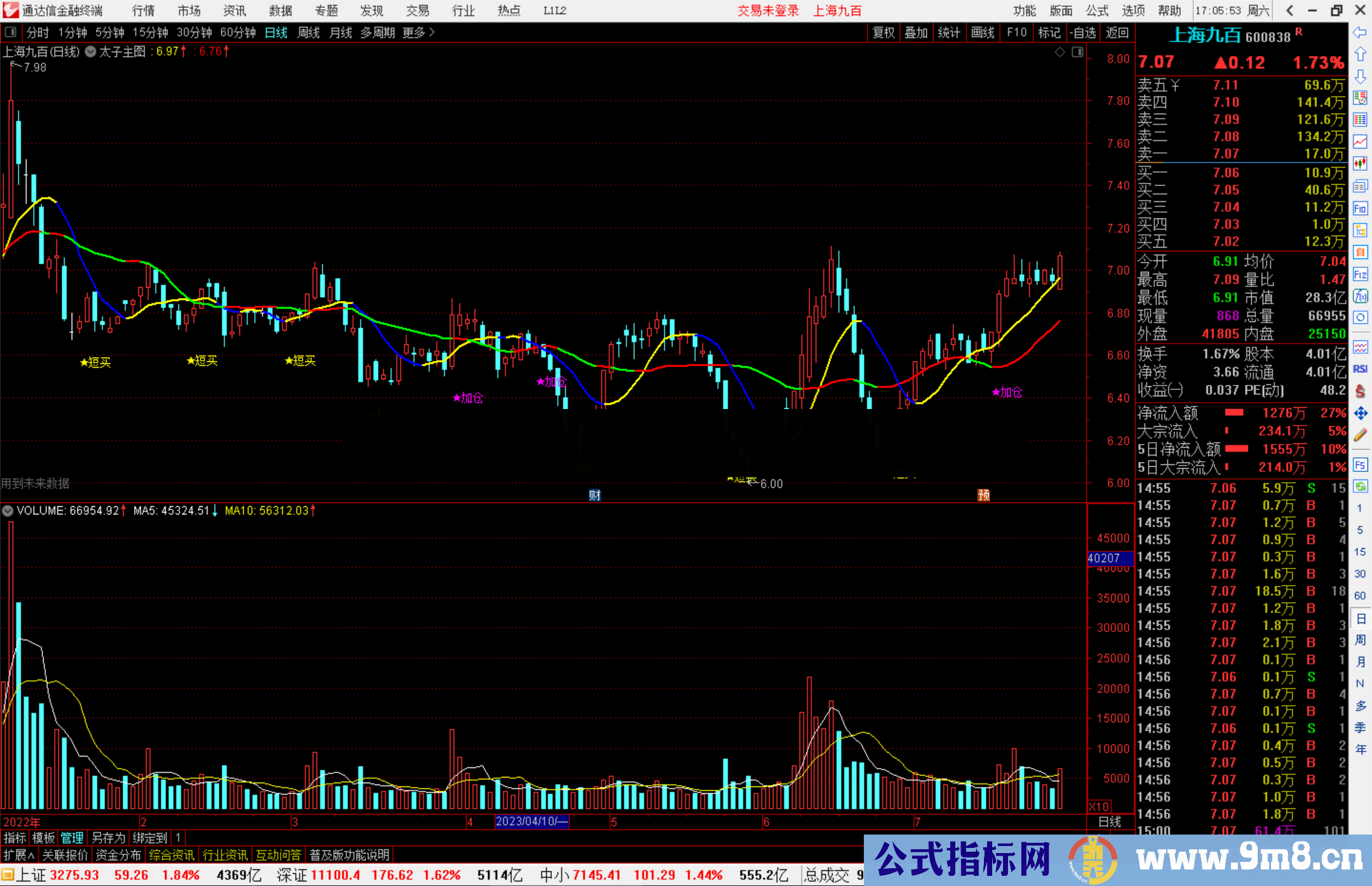Click the f(x) formula icon

pos(1360,296)
